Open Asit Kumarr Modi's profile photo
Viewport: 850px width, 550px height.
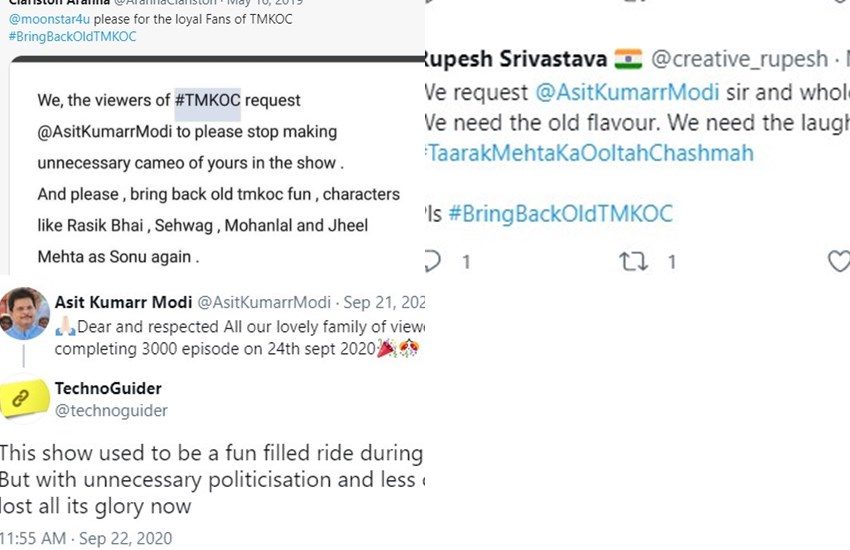point(26,313)
